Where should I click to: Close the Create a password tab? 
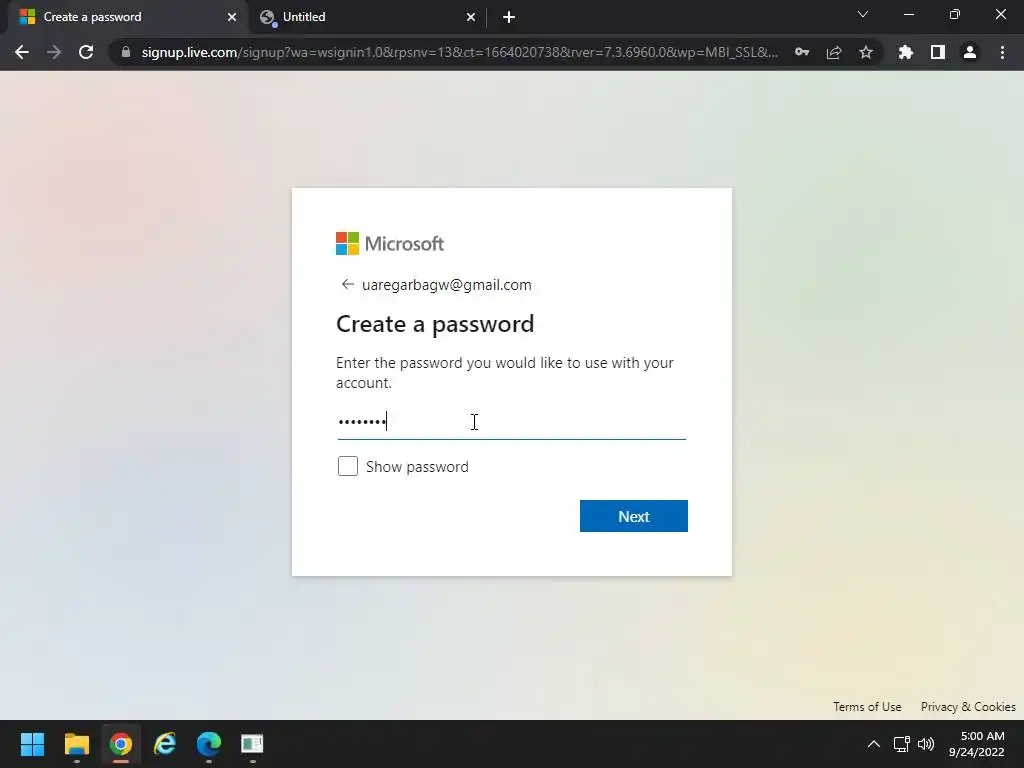(232, 17)
